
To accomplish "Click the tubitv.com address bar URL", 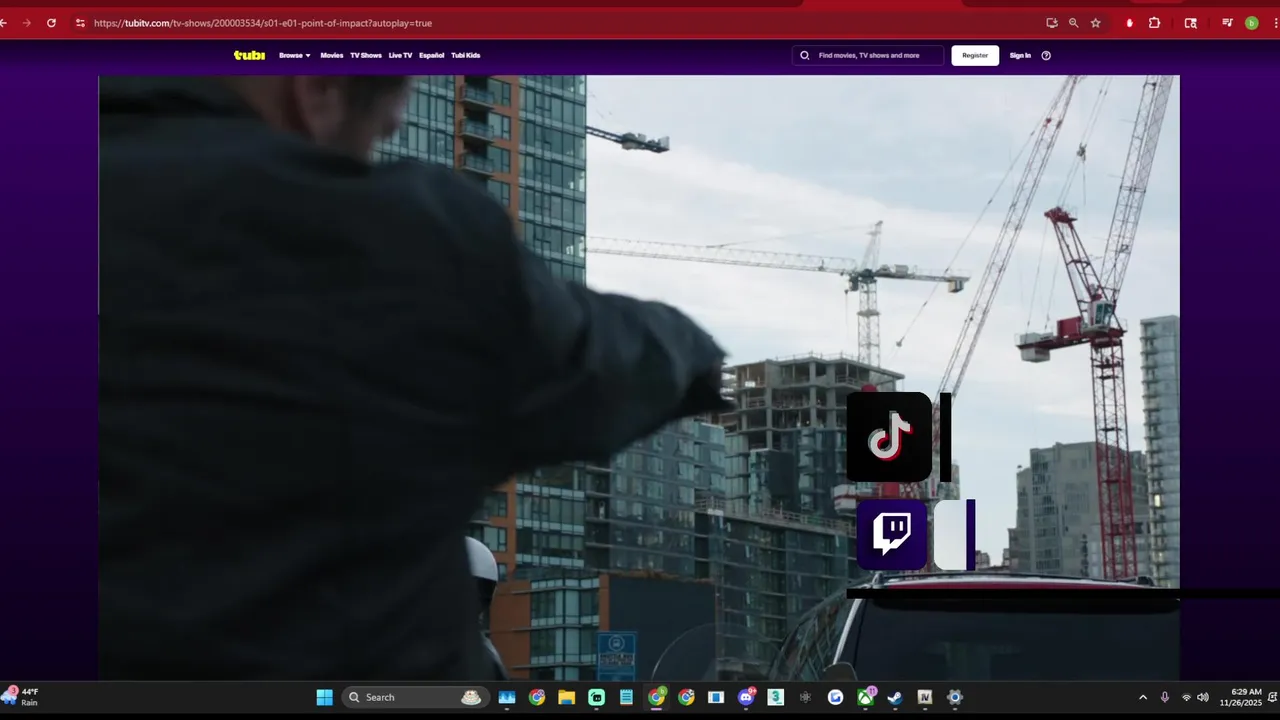I will click(263, 23).
